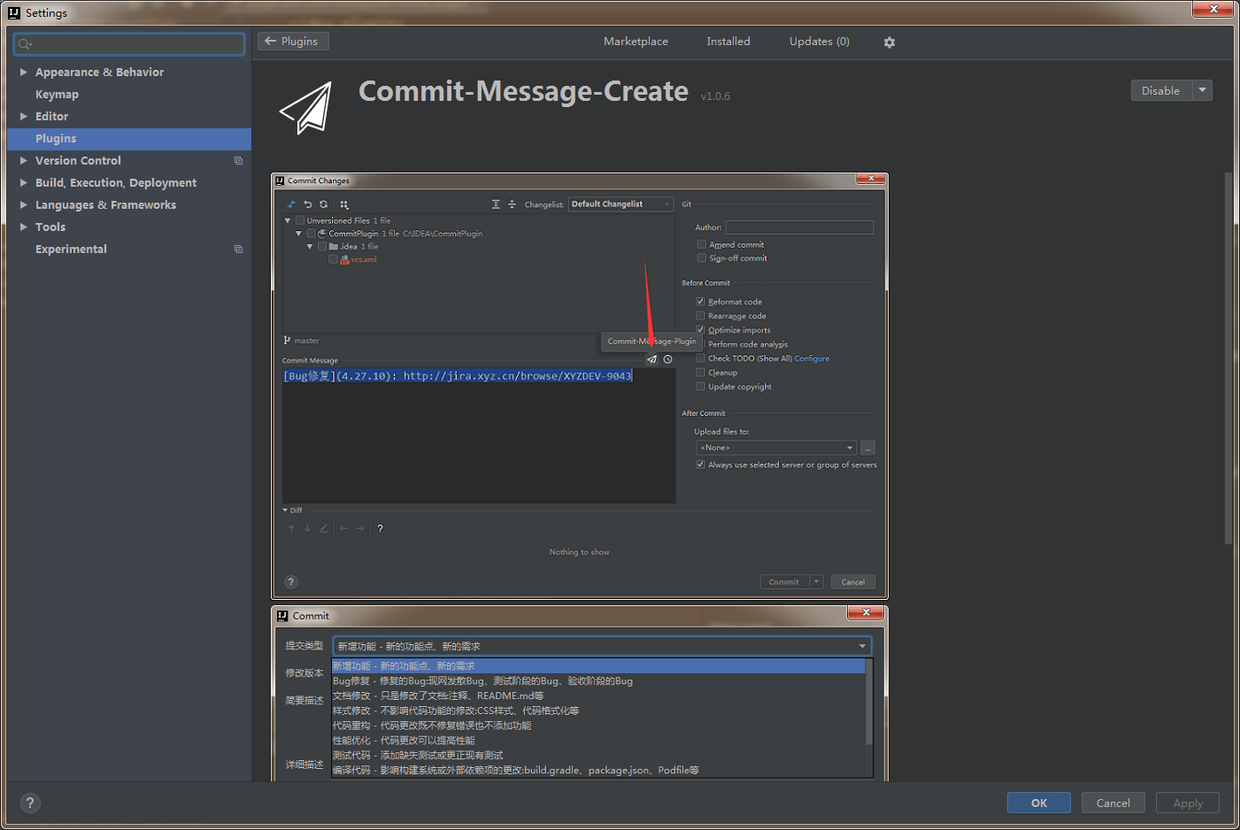Toggle Optimize imports checkbox
The width and height of the screenshot is (1240, 830).
[x=701, y=329]
